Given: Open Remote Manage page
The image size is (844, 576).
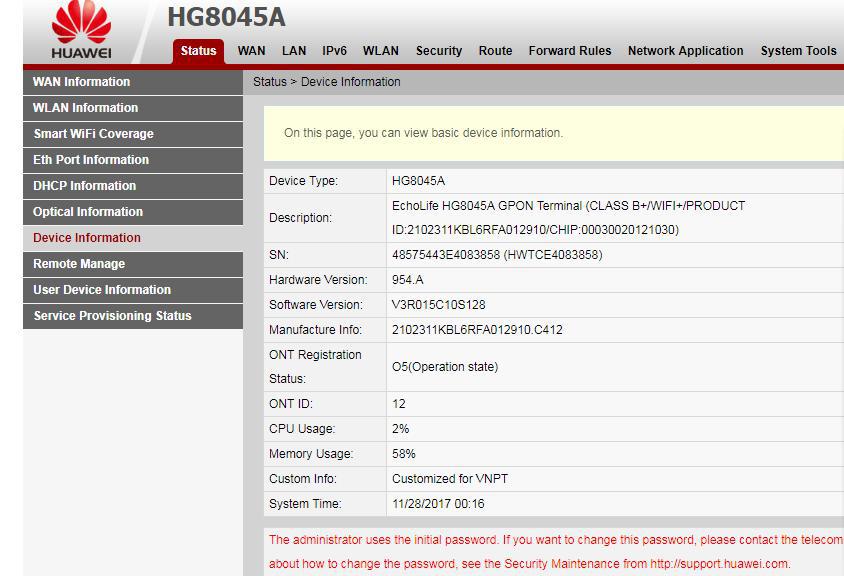Looking at the screenshot, I should (x=133, y=264).
